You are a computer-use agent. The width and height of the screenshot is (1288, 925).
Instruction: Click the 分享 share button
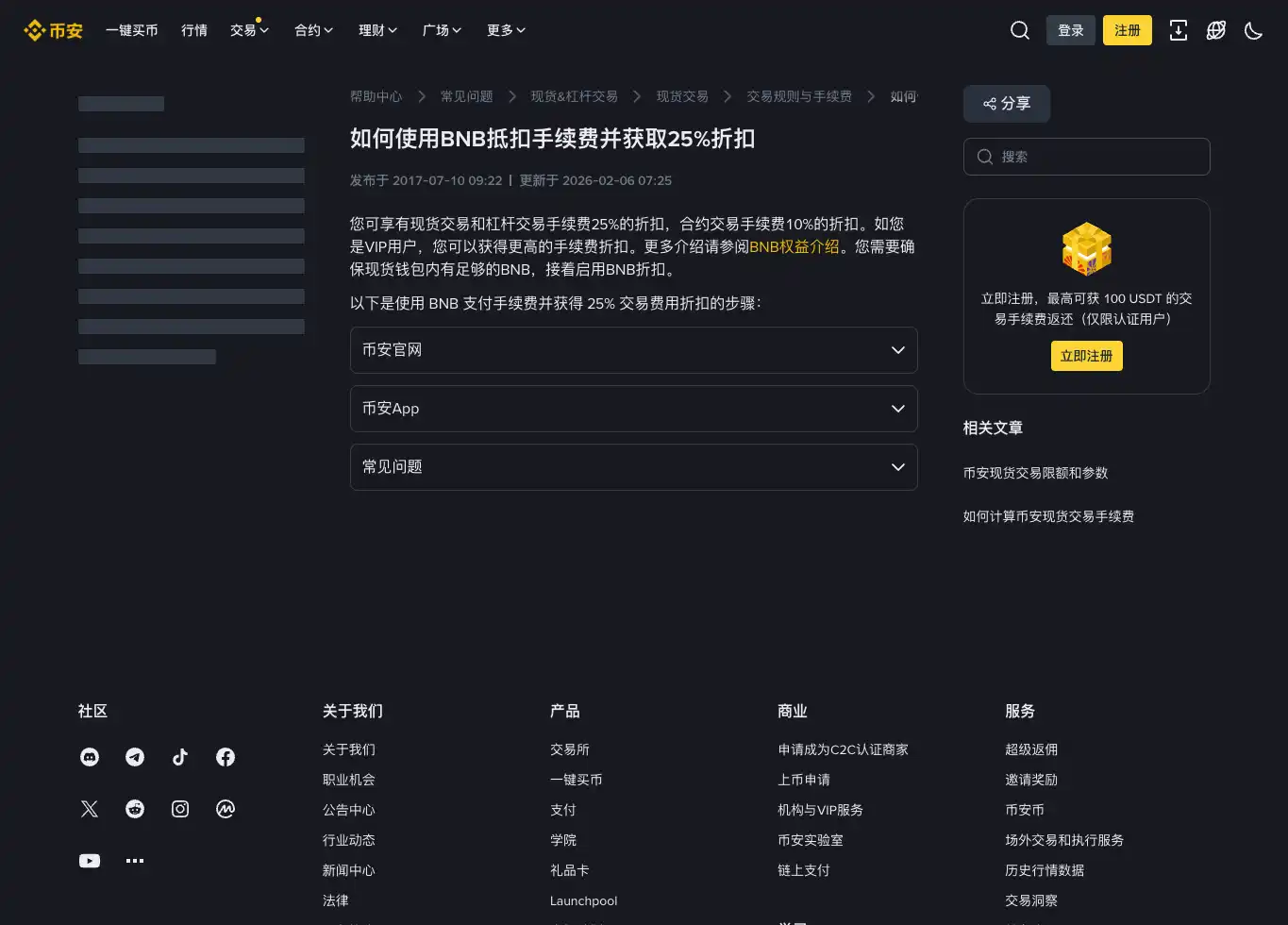(x=1007, y=104)
